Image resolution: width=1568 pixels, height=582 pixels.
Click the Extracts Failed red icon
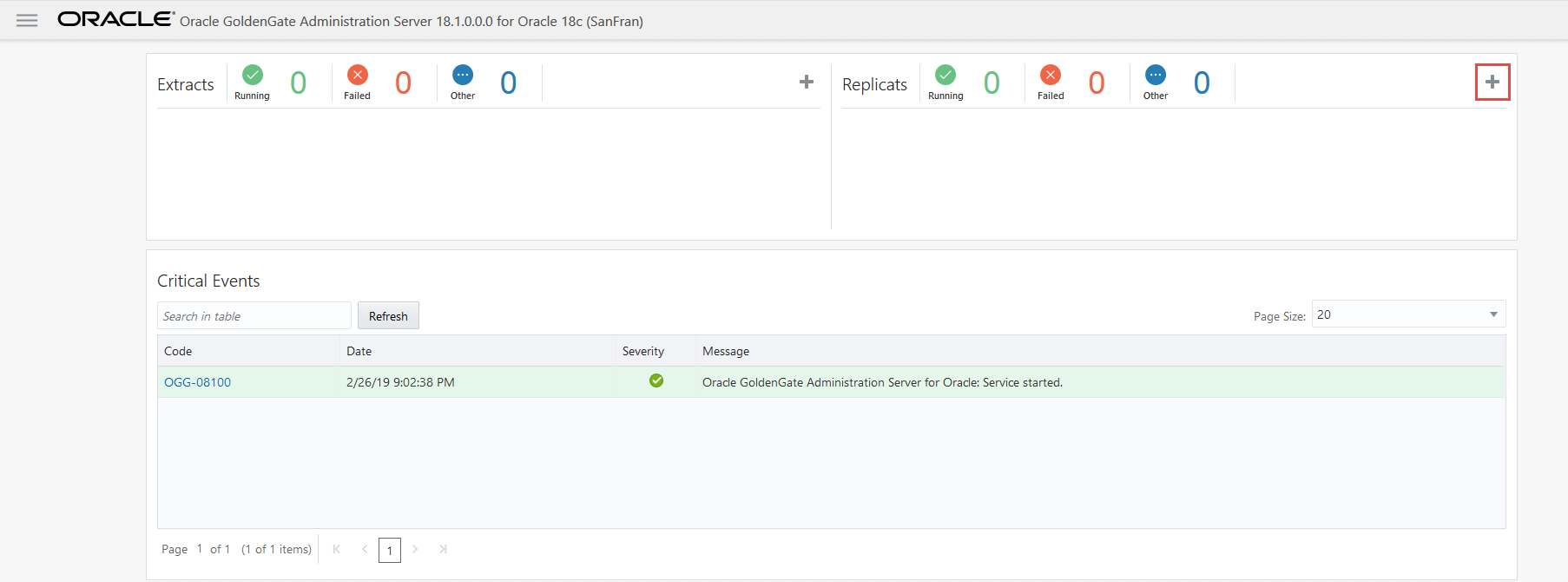(358, 75)
